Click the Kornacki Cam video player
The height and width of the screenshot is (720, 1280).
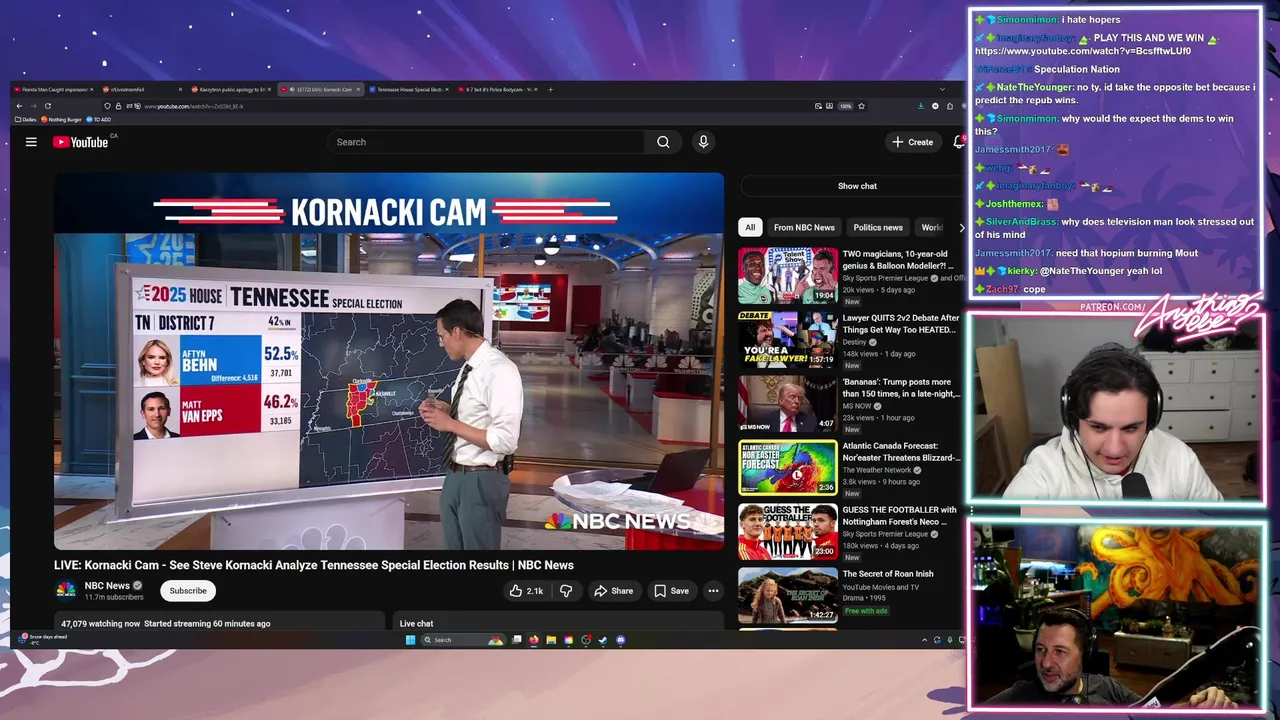pyautogui.click(x=389, y=362)
